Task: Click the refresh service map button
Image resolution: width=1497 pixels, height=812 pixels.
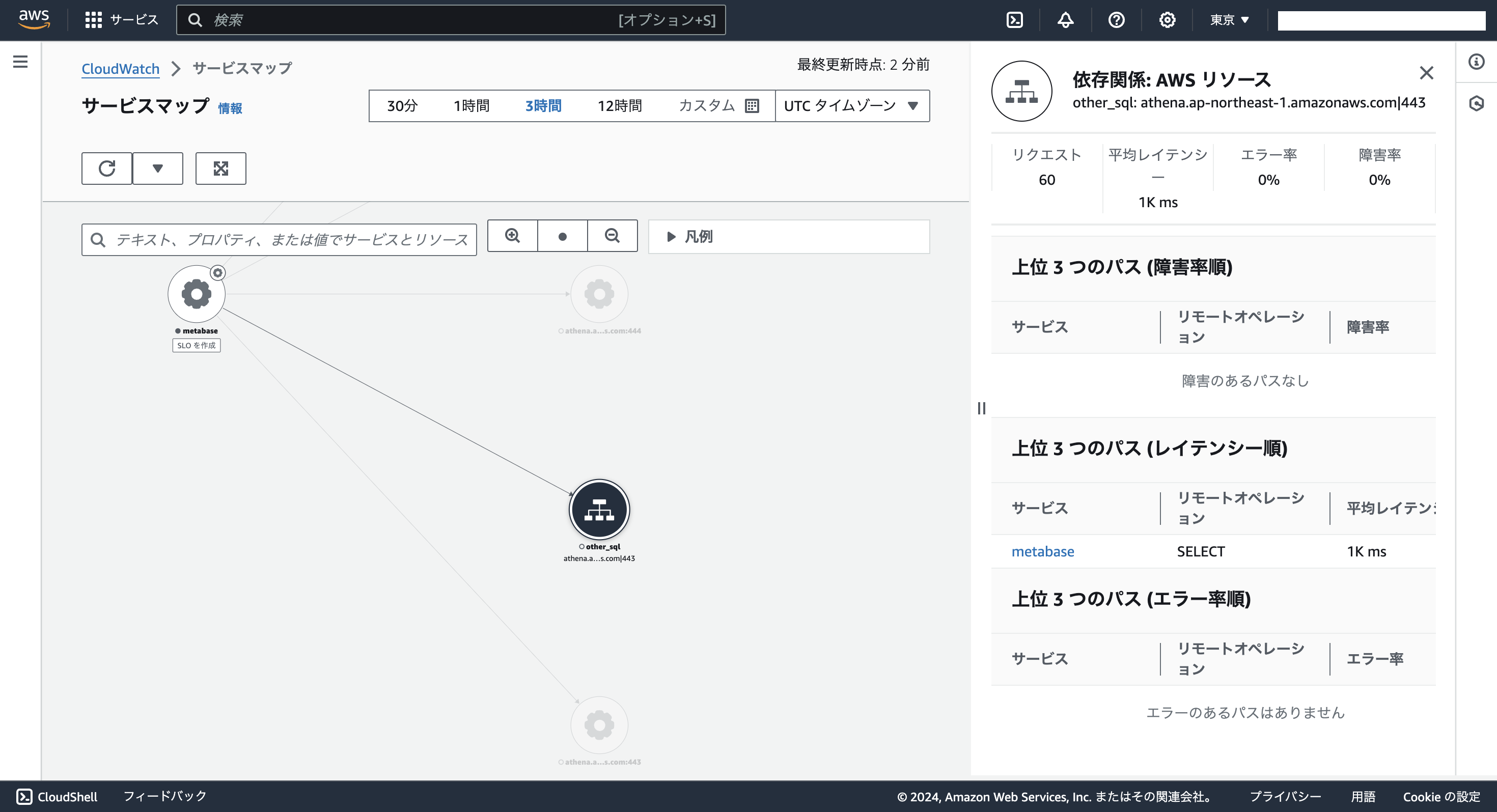Action: (x=106, y=169)
